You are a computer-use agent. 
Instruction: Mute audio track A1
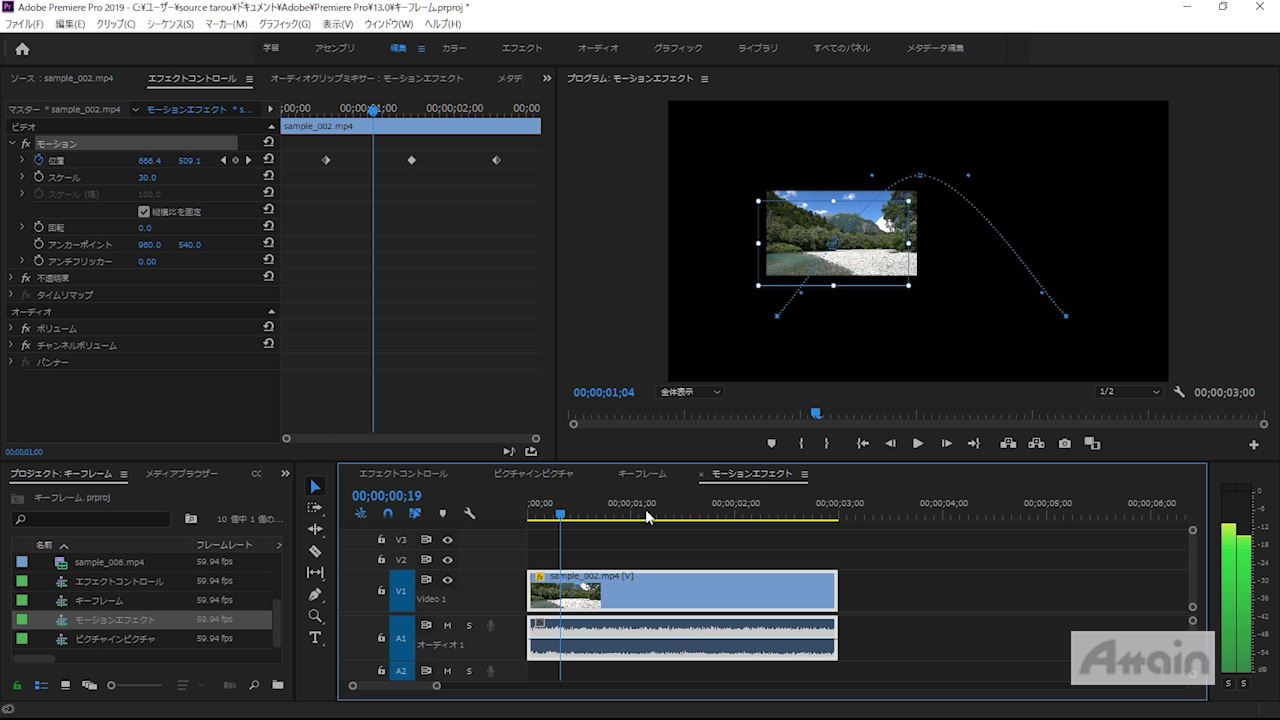point(447,626)
